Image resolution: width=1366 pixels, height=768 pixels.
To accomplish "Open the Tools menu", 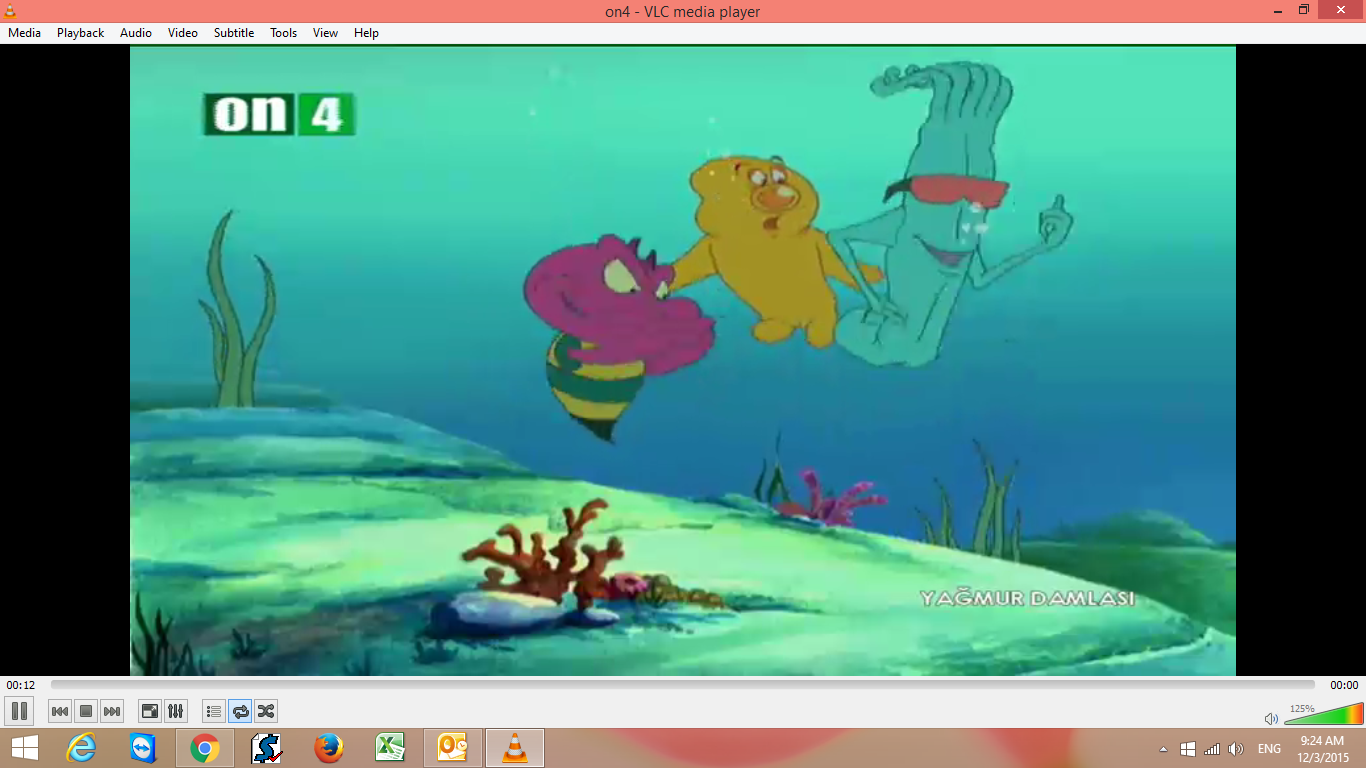I will click(x=284, y=33).
